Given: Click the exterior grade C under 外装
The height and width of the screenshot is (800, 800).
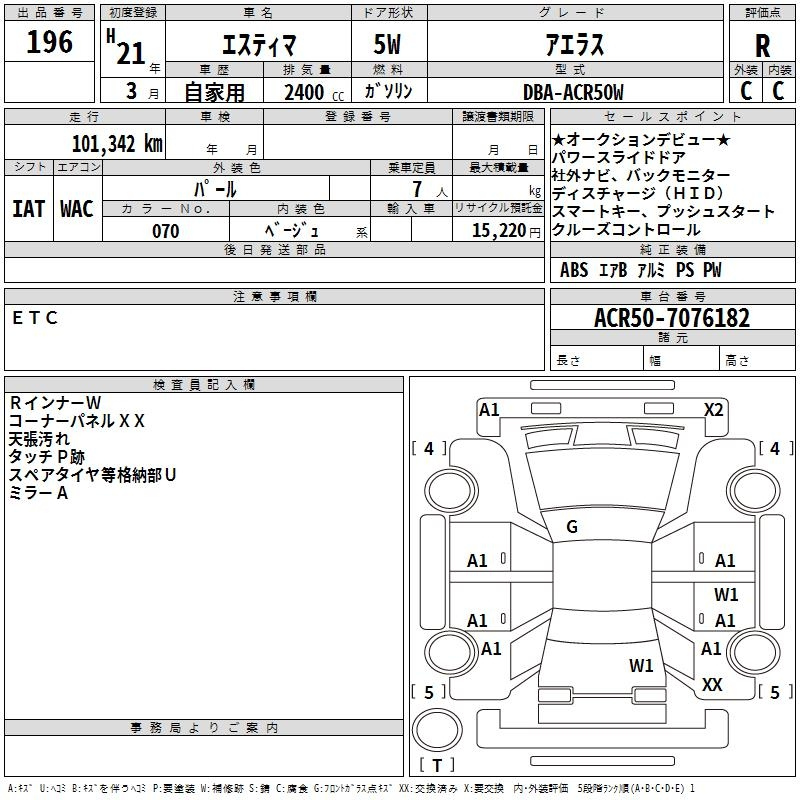Looking at the screenshot, I should (746, 91).
